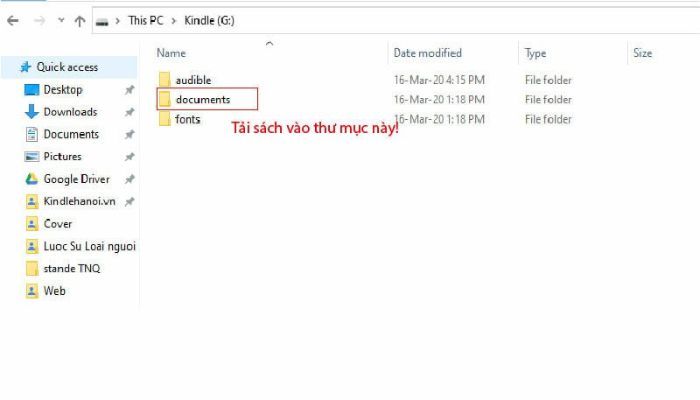
Task: Open the Cover folder in sidebar
Action: click(58, 224)
